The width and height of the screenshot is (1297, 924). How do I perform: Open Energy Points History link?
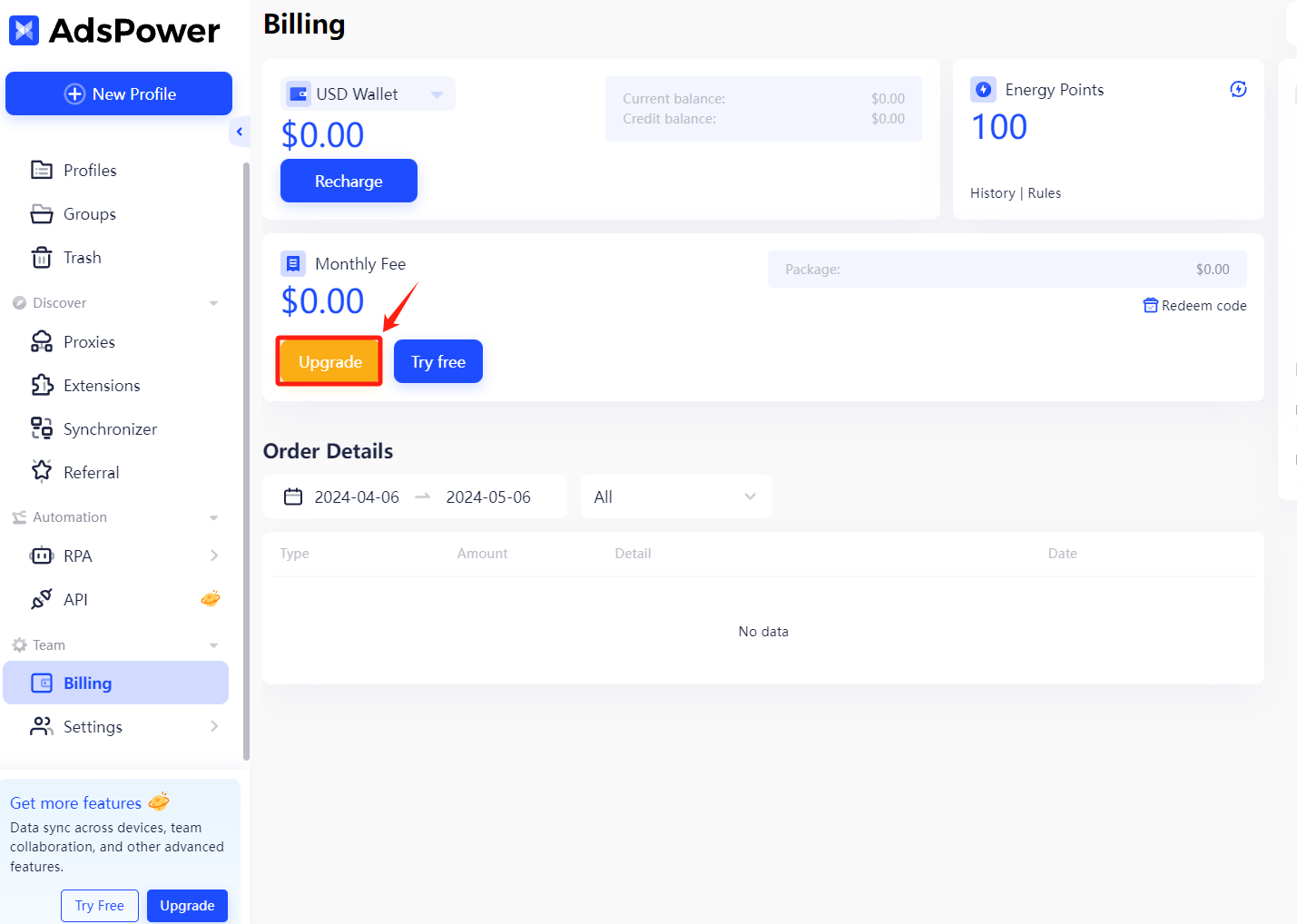(992, 192)
